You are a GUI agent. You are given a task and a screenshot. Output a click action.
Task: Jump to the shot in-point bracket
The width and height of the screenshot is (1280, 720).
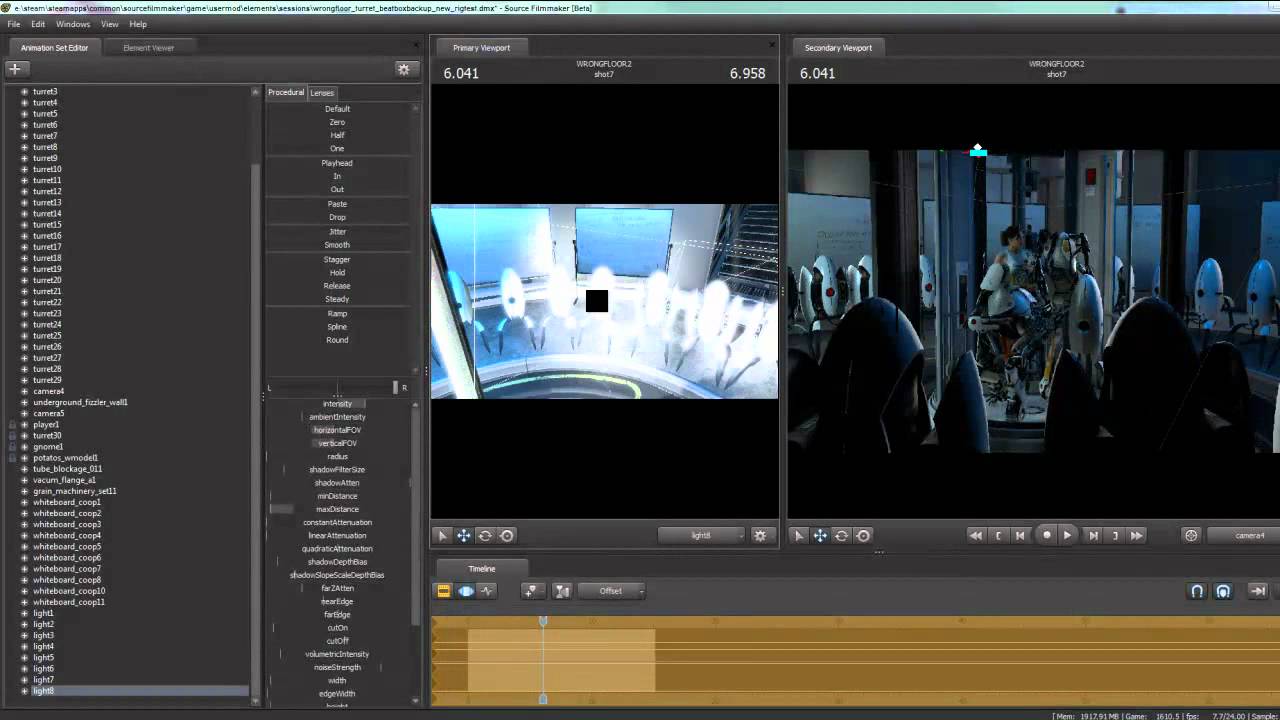tap(998, 536)
